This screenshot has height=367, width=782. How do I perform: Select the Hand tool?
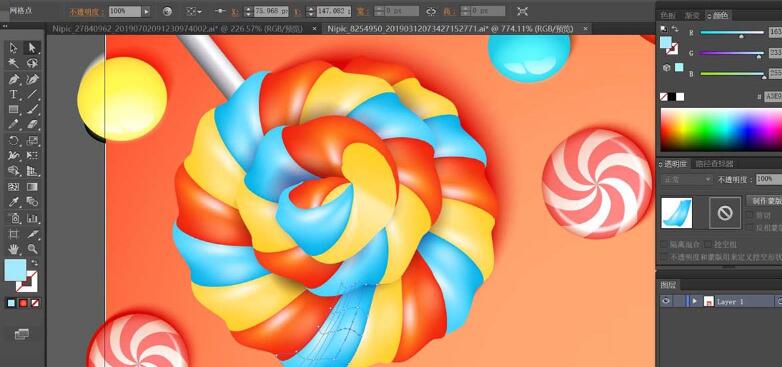click(x=14, y=248)
